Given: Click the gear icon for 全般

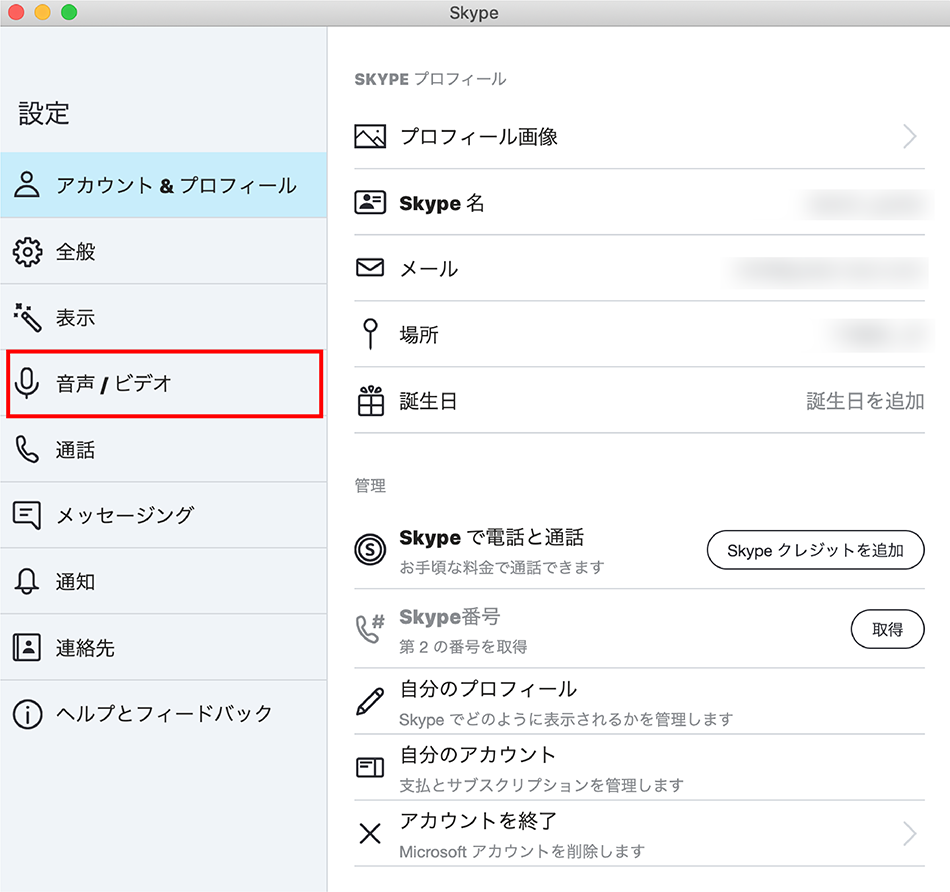Looking at the screenshot, I should 27,252.
